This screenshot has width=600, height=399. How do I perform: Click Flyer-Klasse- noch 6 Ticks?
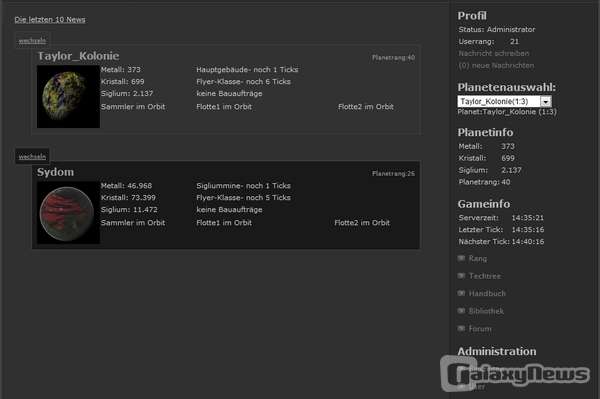click(x=243, y=81)
